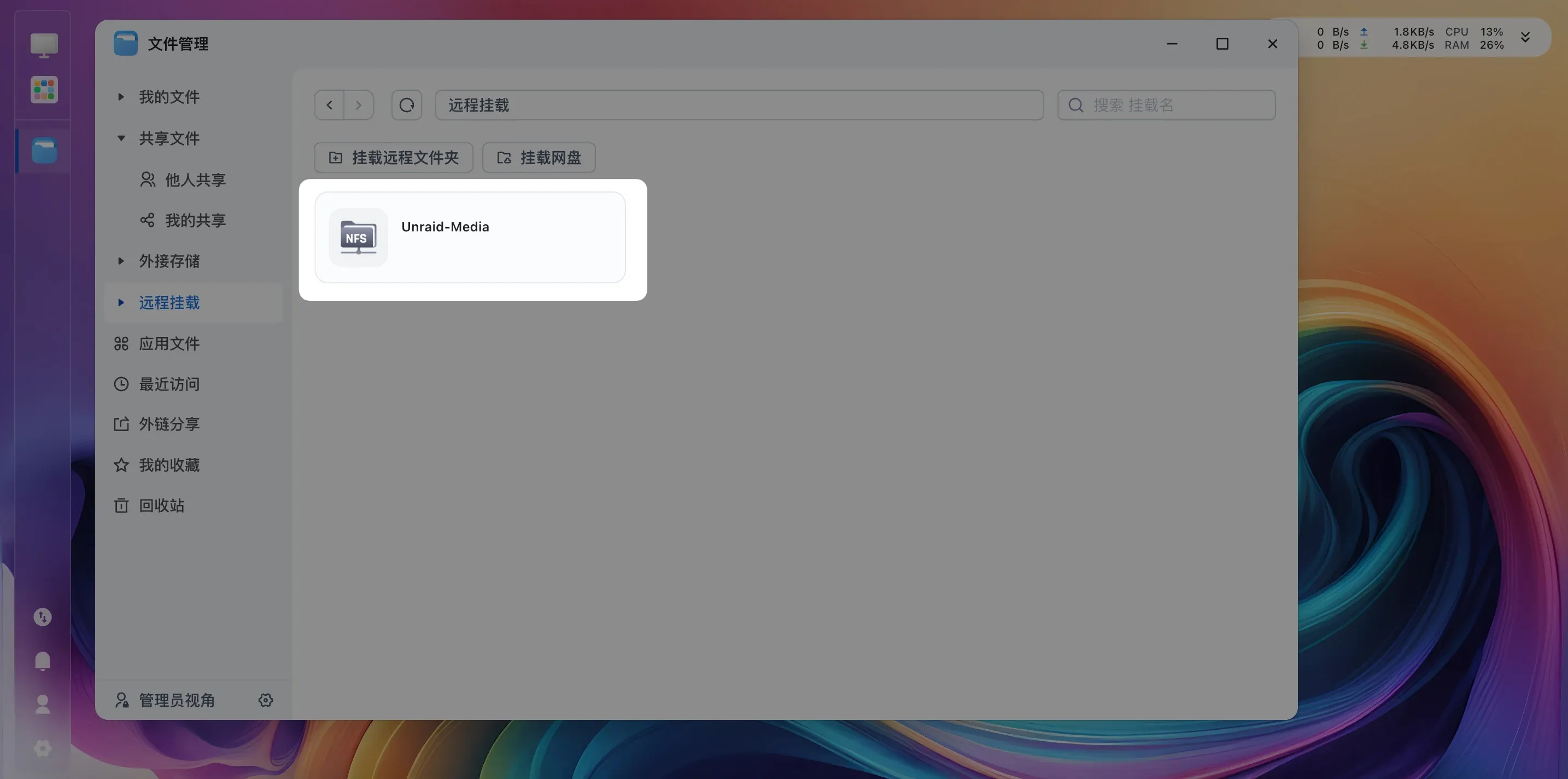Open the app grid icon in dock
The width and height of the screenshot is (1568, 779).
(x=44, y=90)
